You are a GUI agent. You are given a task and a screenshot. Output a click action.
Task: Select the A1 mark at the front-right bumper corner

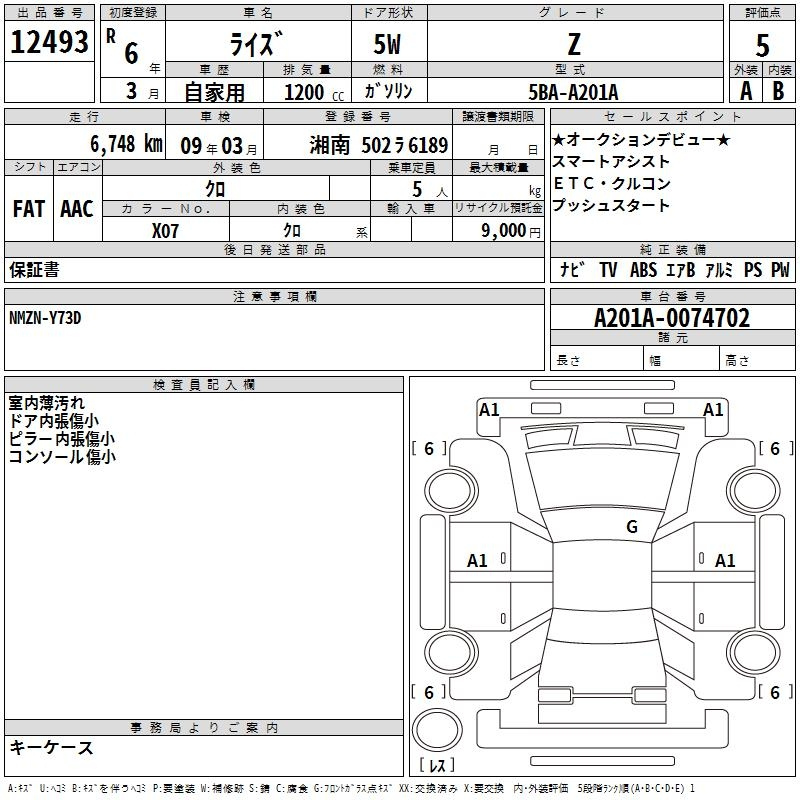click(713, 409)
